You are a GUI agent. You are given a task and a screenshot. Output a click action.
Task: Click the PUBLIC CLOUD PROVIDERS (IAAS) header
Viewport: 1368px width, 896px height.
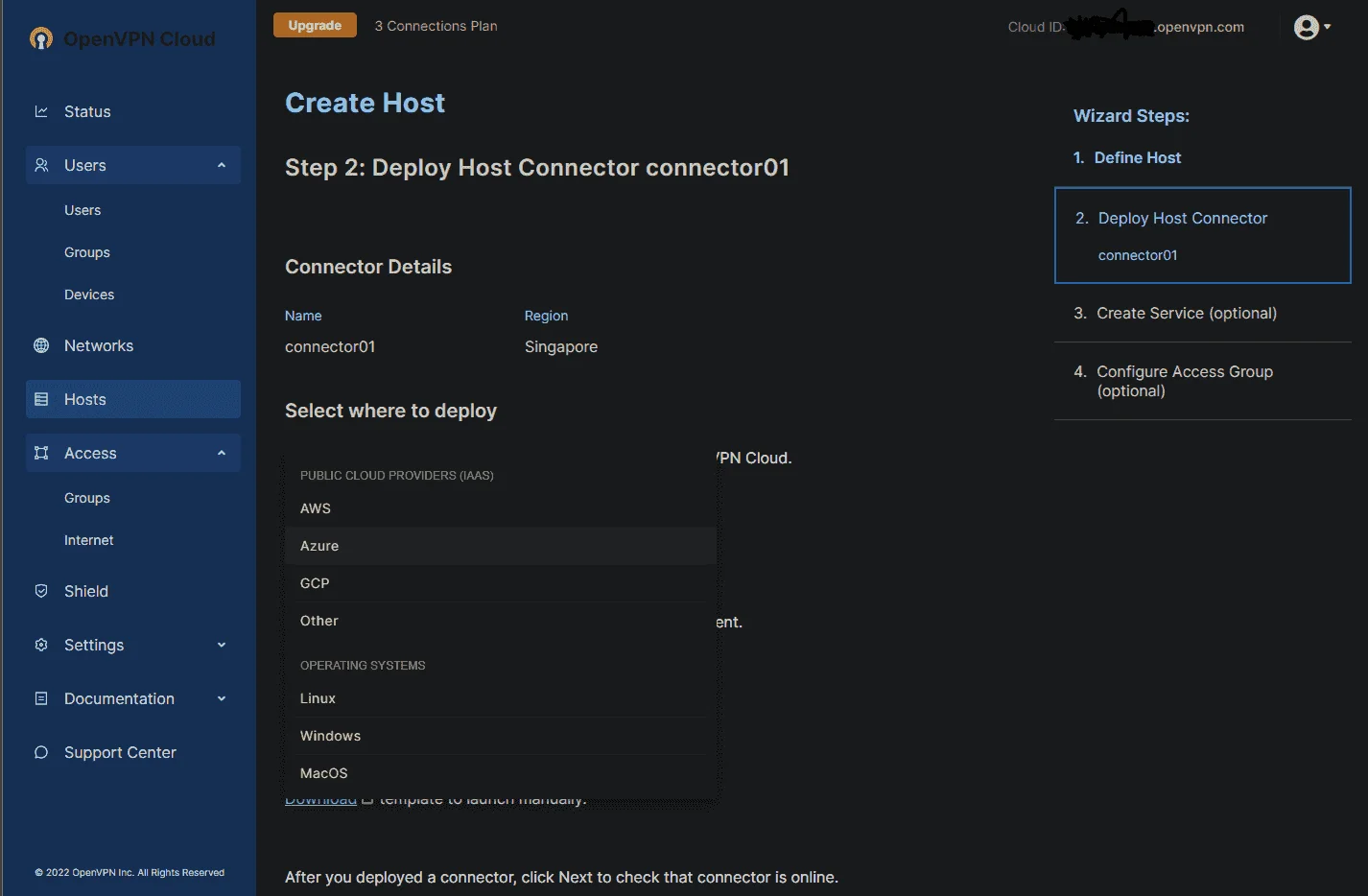[397, 475]
